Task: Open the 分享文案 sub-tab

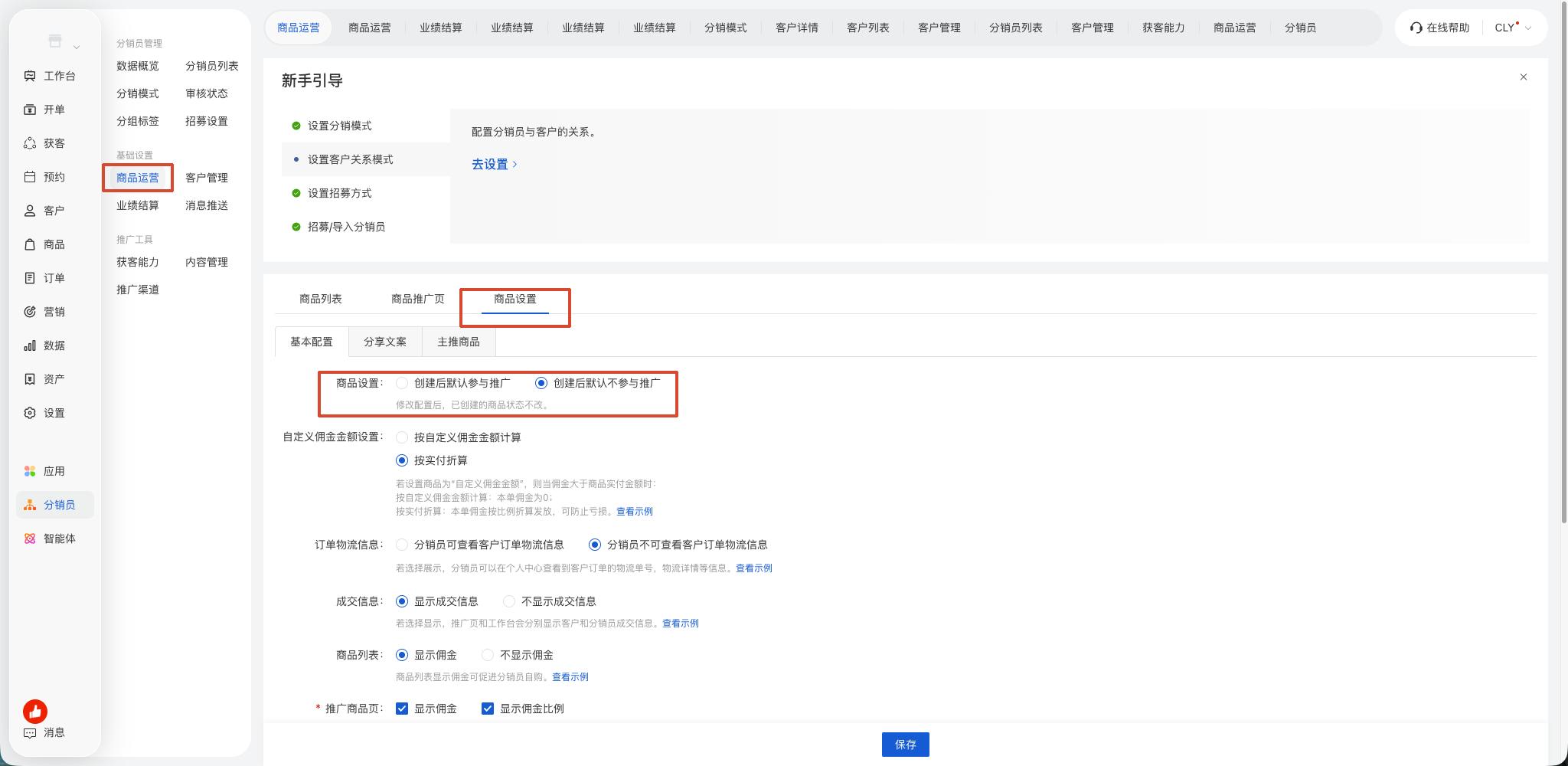Action: pyautogui.click(x=385, y=342)
